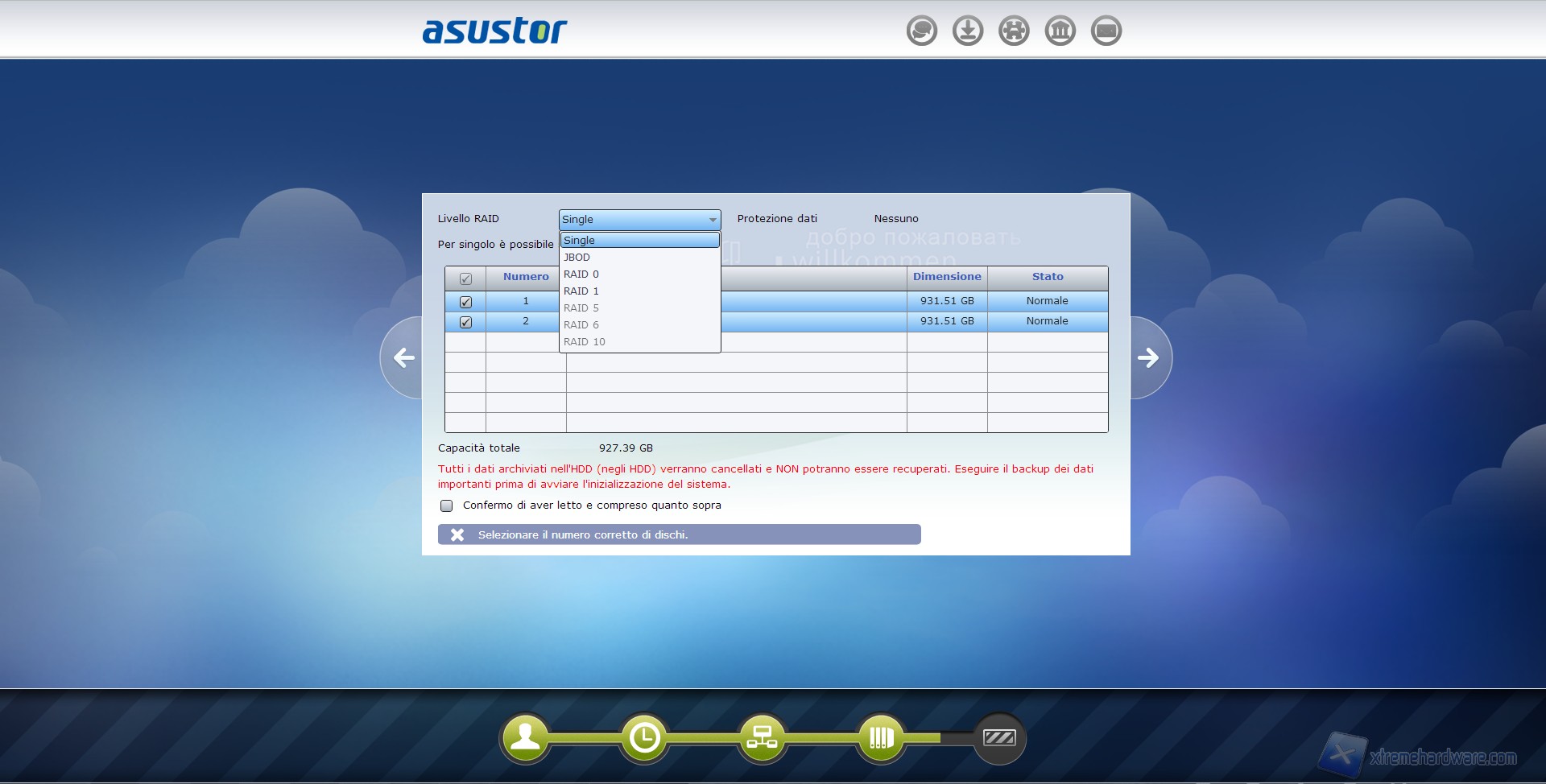Open the envelope mail icon in header

click(1106, 31)
